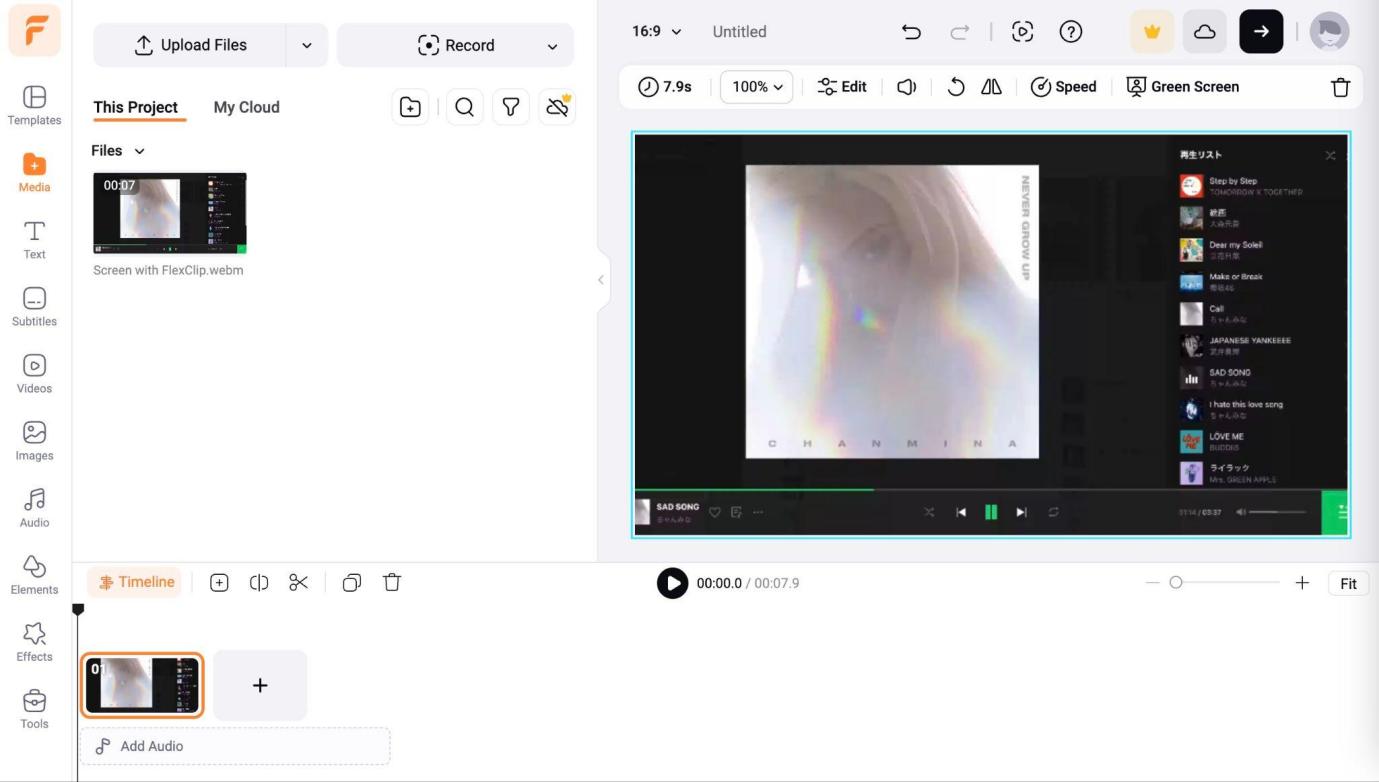Click the Untitled project name field
This screenshot has height=782, width=1379.
739,32
